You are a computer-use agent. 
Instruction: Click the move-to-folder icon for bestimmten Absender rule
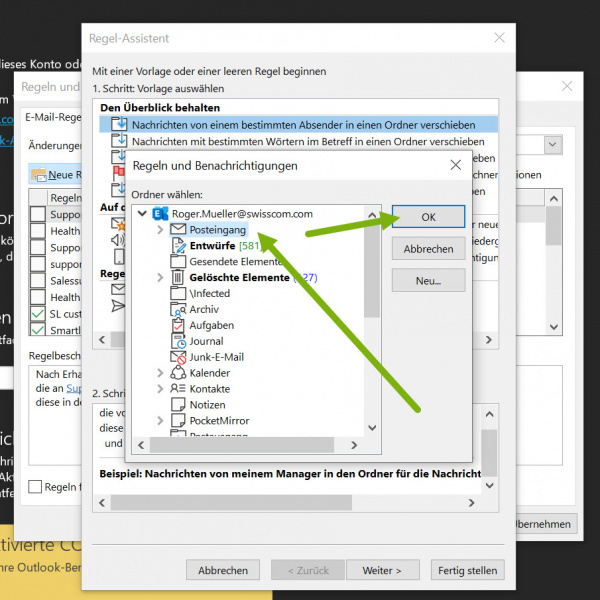coord(119,124)
